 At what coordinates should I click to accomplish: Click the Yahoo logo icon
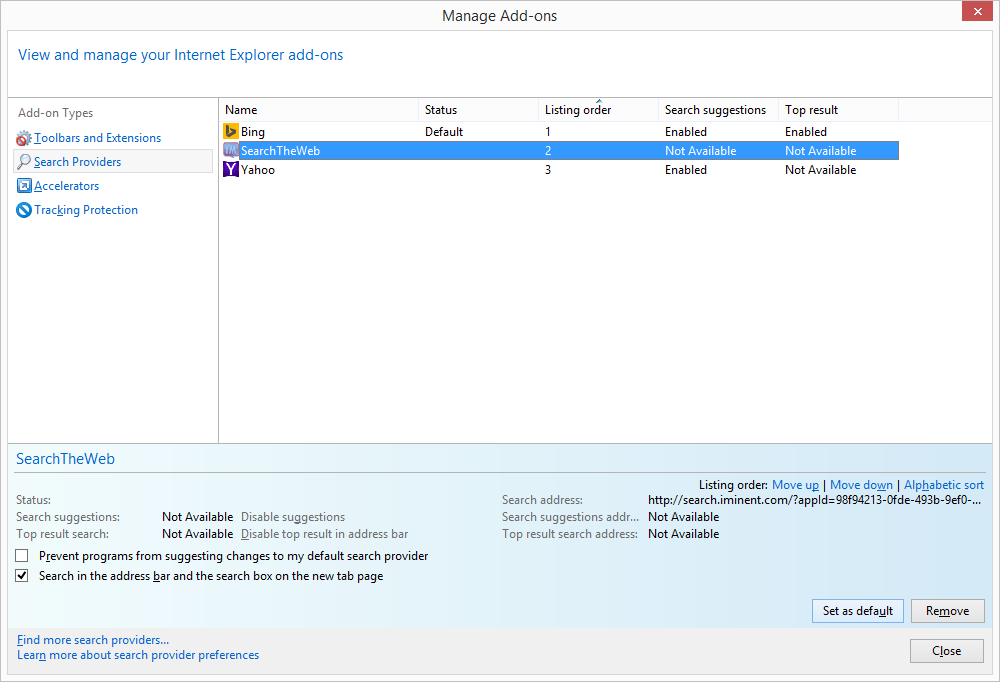[231, 170]
